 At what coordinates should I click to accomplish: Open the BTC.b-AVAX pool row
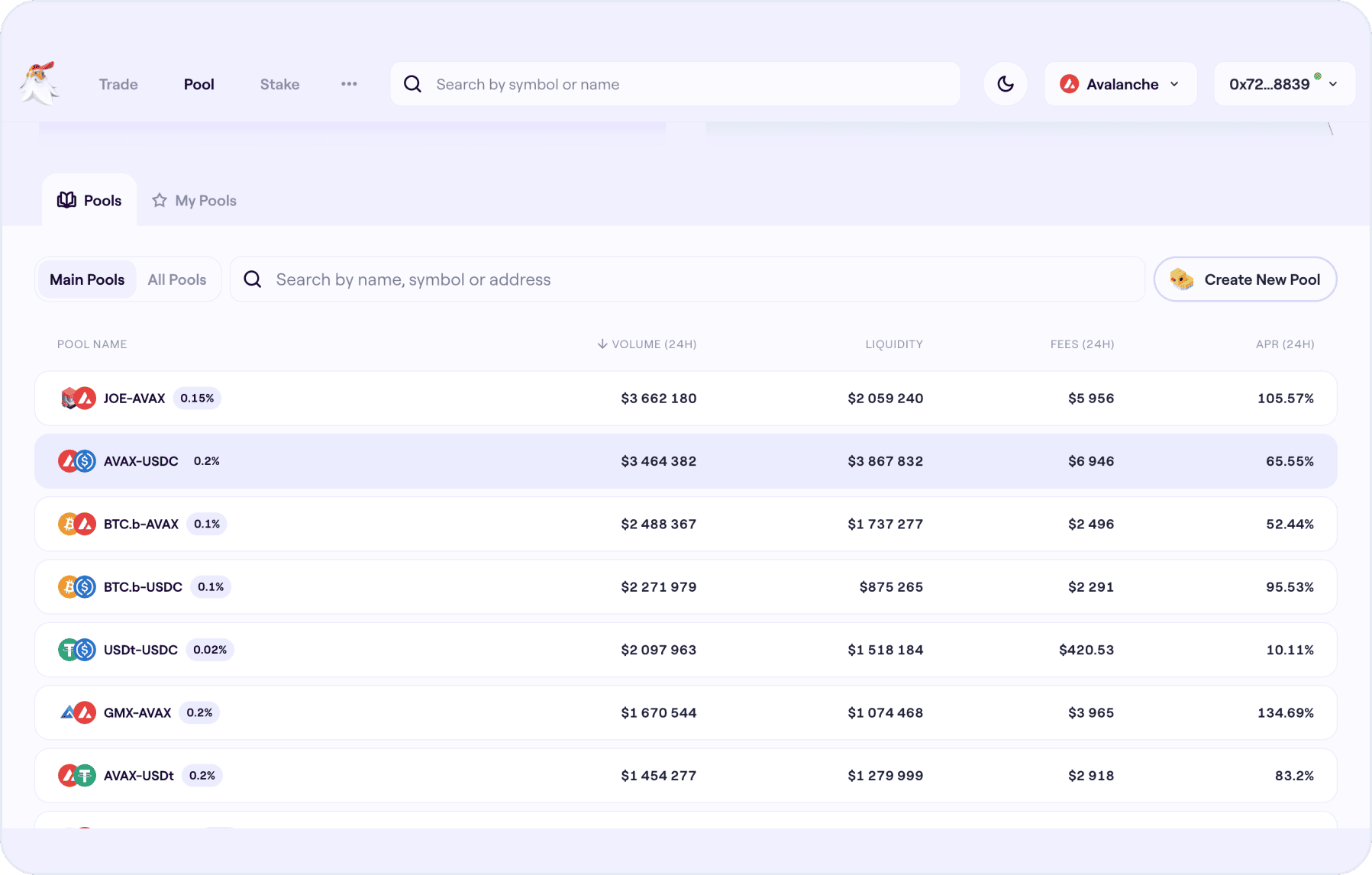tap(686, 524)
